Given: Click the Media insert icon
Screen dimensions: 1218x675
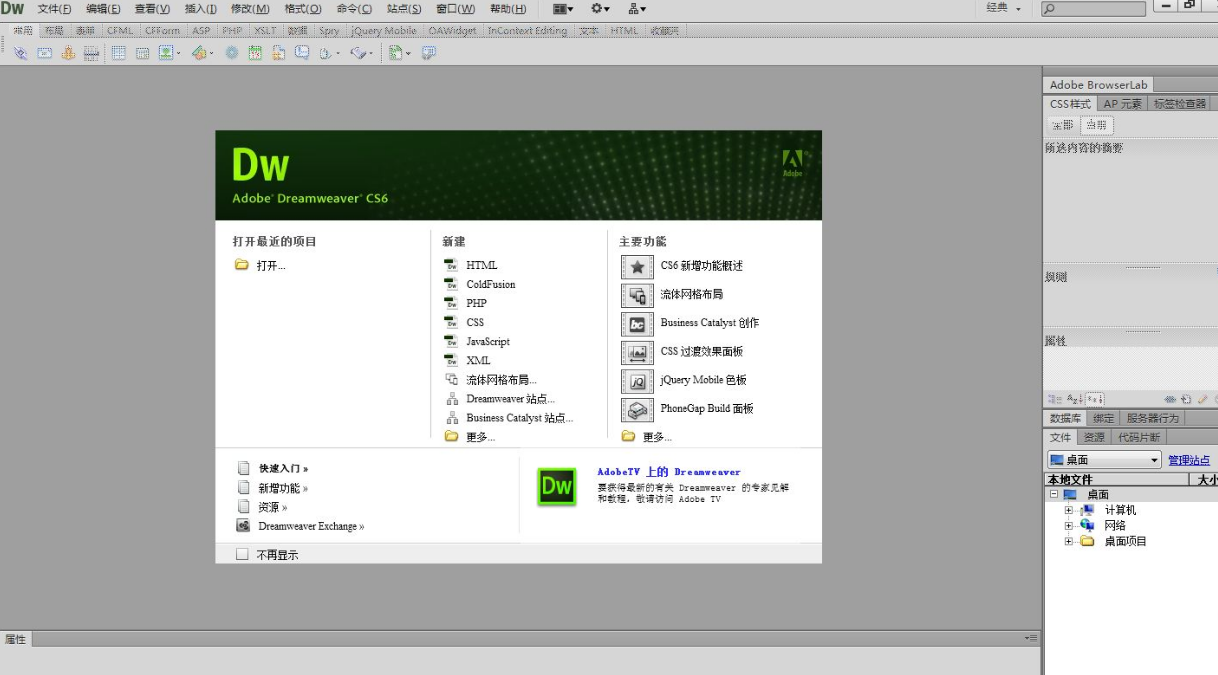Looking at the screenshot, I should tap(199, 53).
